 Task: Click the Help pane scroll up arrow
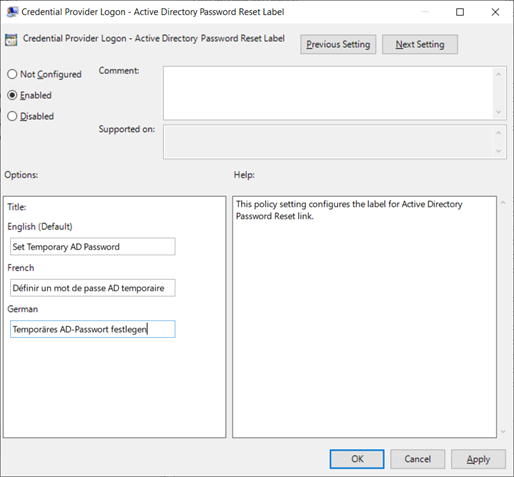pyautogui.click(x=503, y=203)
